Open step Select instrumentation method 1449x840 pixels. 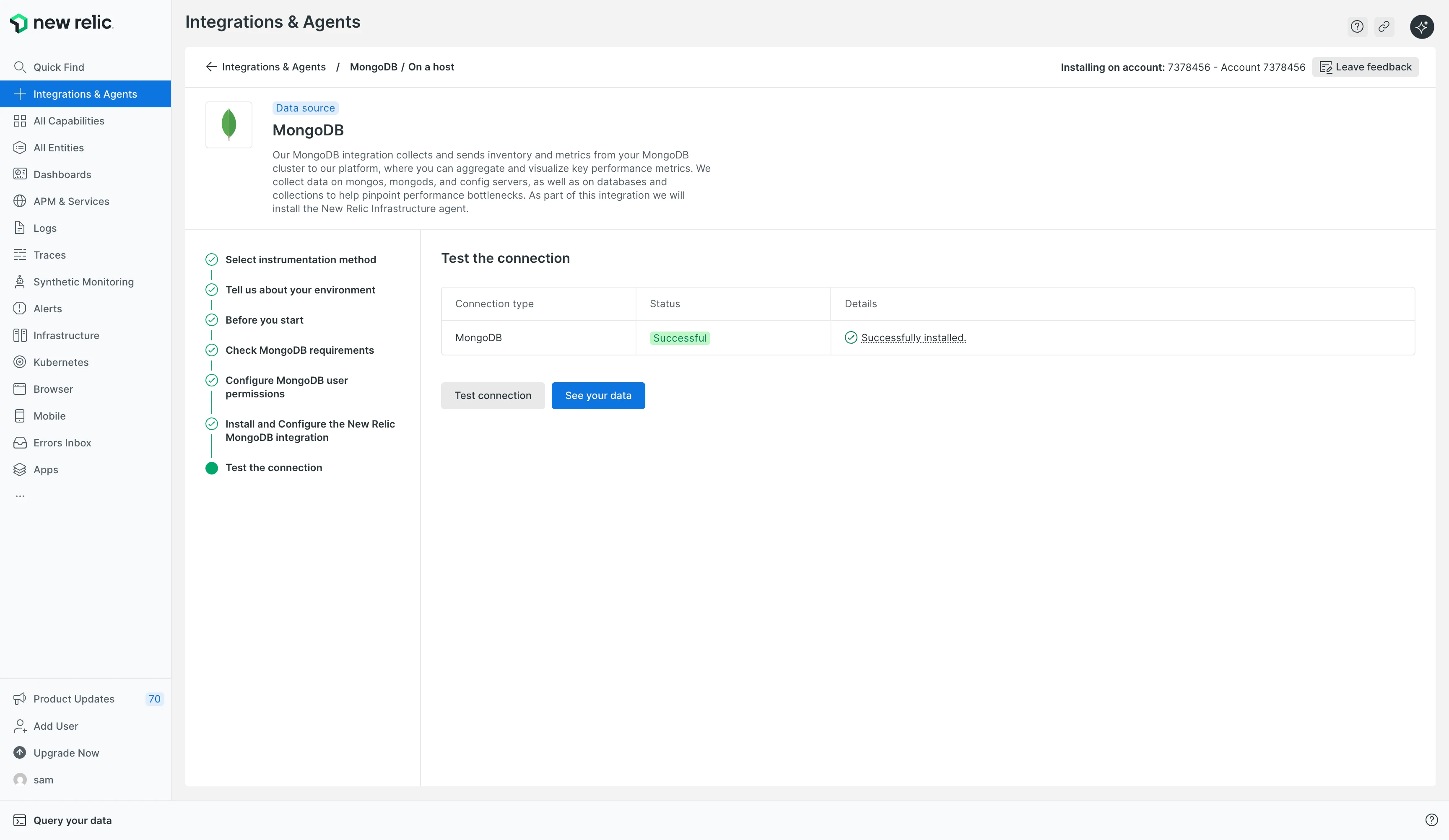tap(301, 259)
